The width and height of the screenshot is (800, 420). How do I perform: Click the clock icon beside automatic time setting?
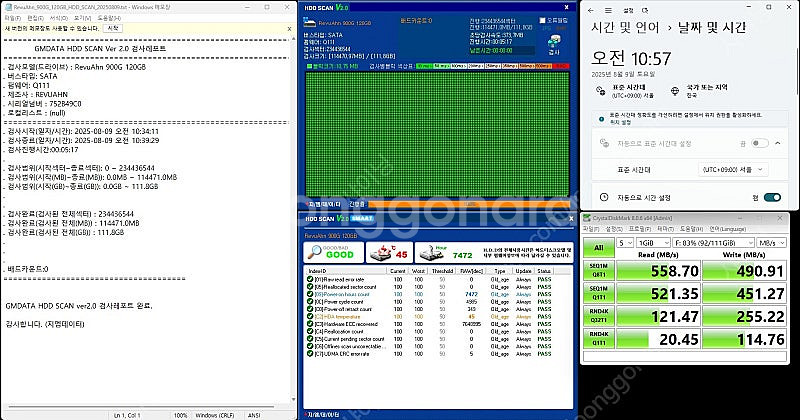point(604,197)
